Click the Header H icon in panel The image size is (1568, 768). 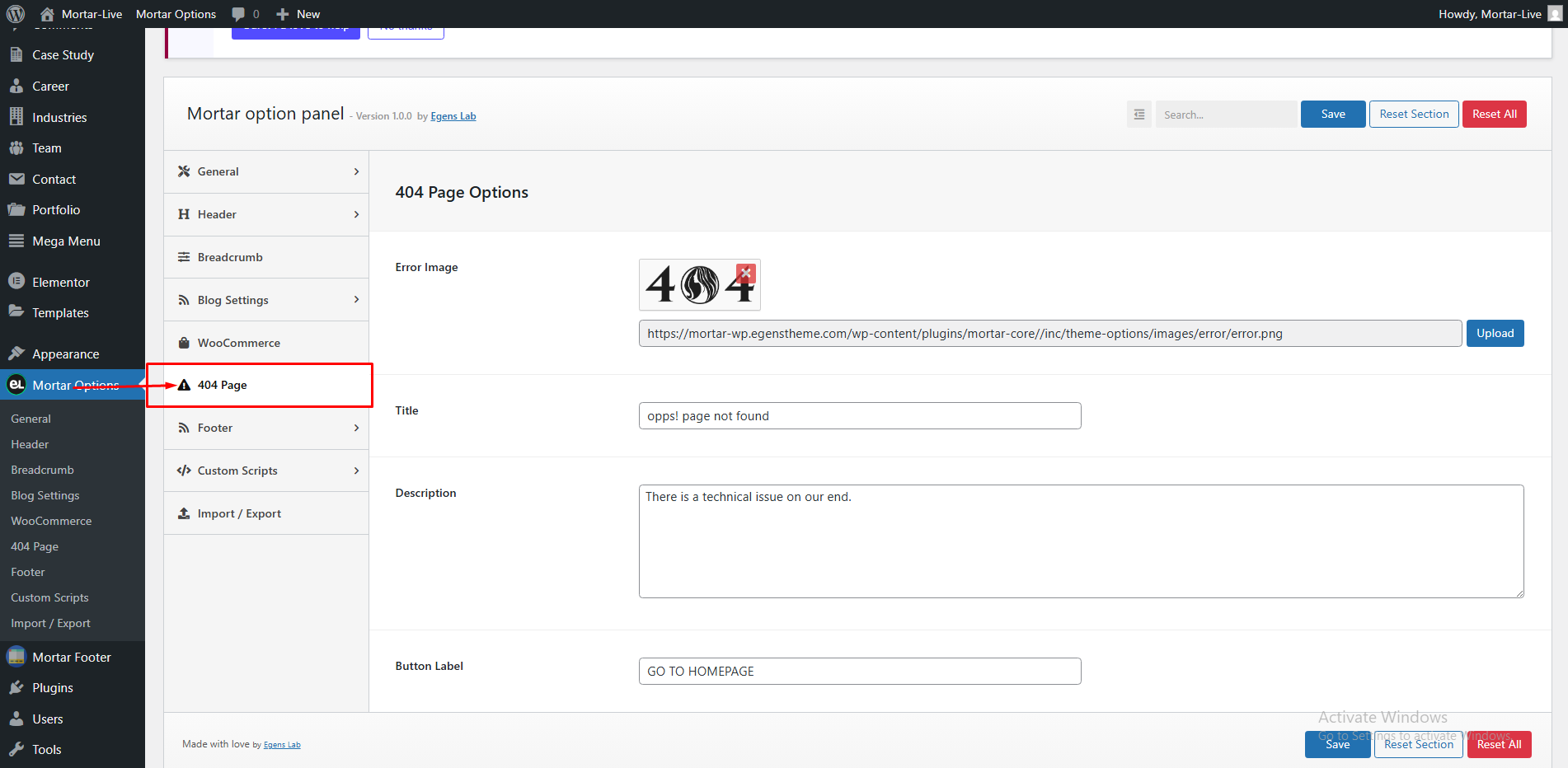(x=184, y=214)
